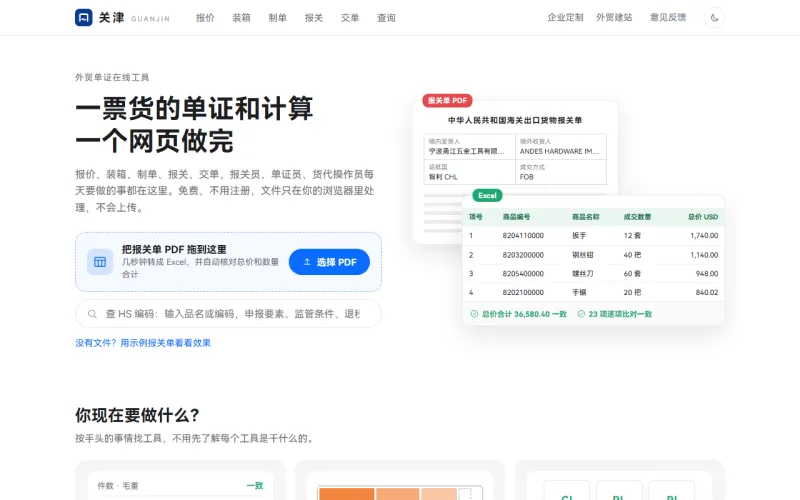Click the green Excel badge
The image size is (800, 500).
[x=487, y=195]
